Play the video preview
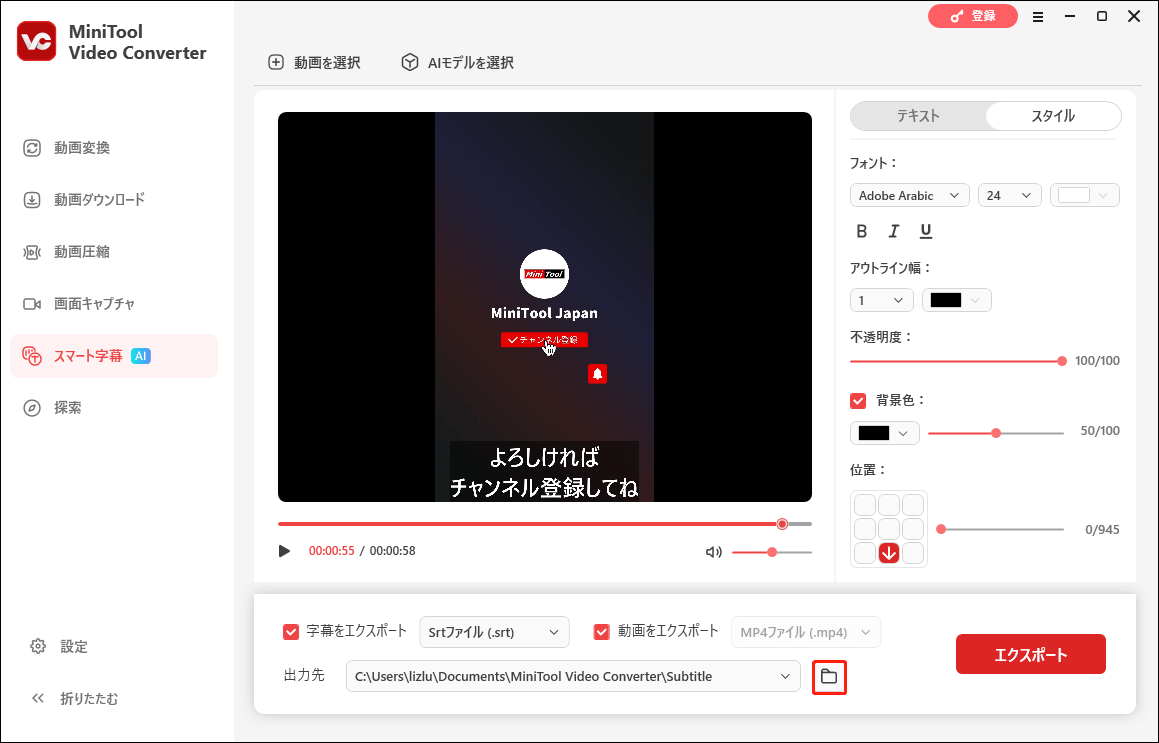This screenshot has height=743, width=1159. pos(284,552)
